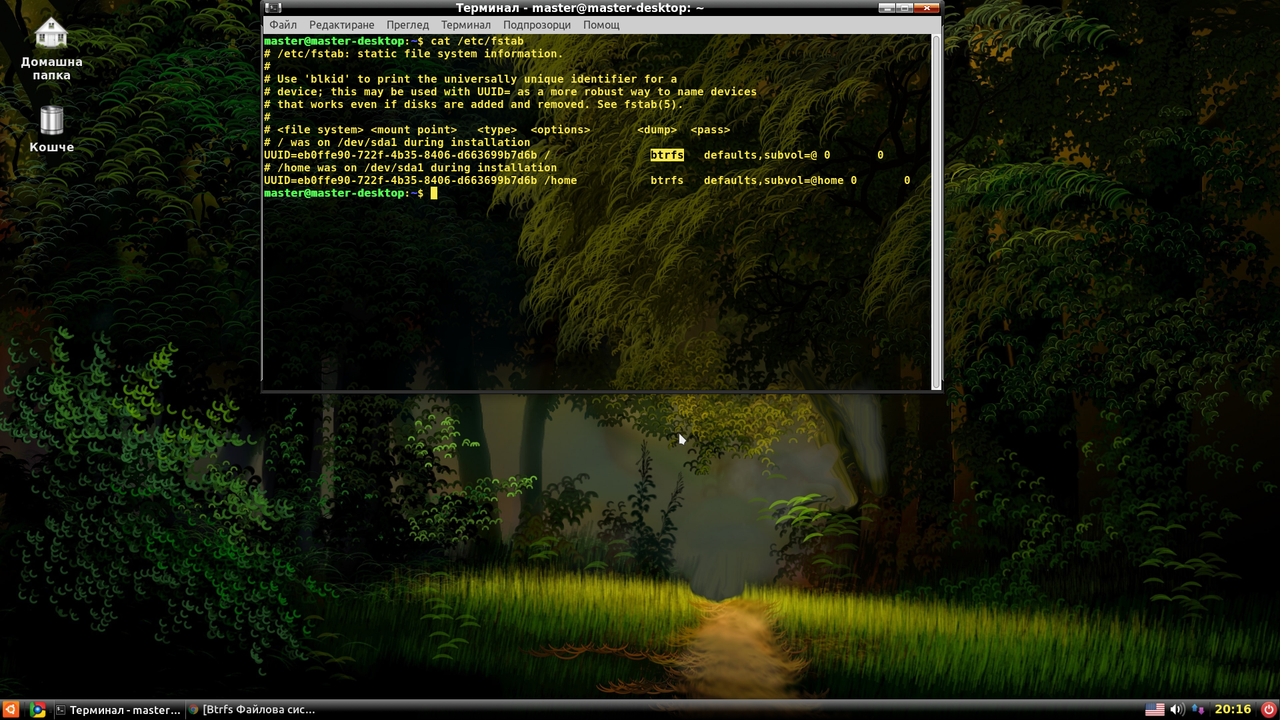Click the terminal cursor at the empty prompt

434,193
